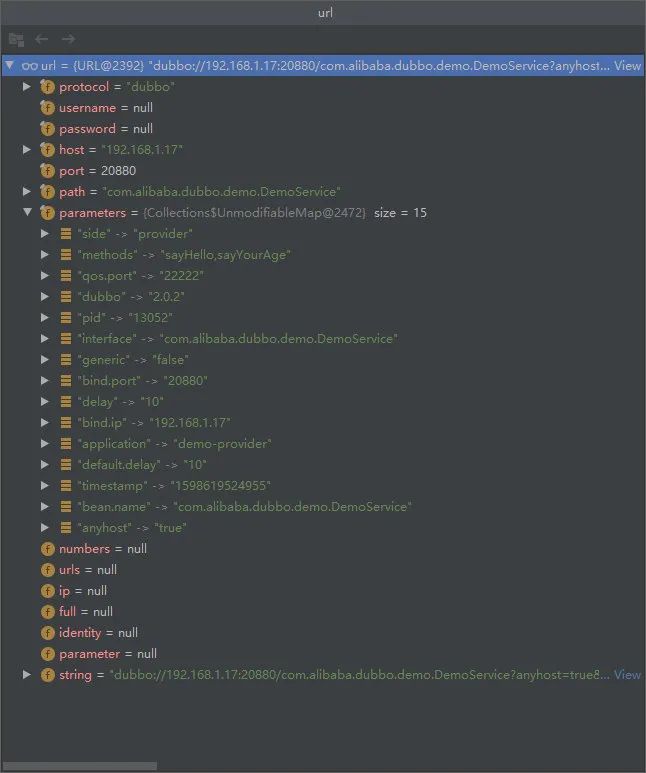Viewport: 646px width, 773px height.
Task: Expand the "default.delay" map entry
Action: [x=45, y=464]
